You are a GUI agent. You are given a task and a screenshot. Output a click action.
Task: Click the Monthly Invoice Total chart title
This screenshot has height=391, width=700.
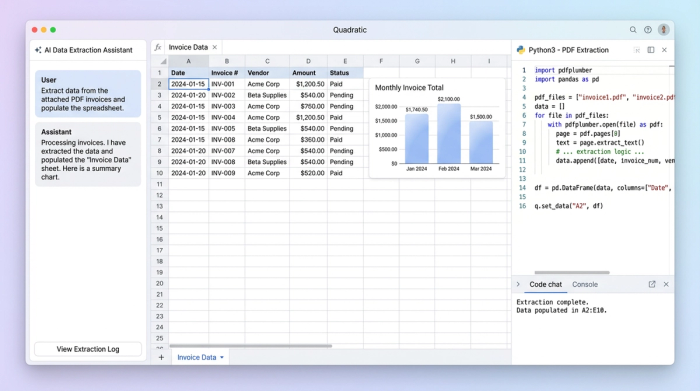[x=409, y=87]
